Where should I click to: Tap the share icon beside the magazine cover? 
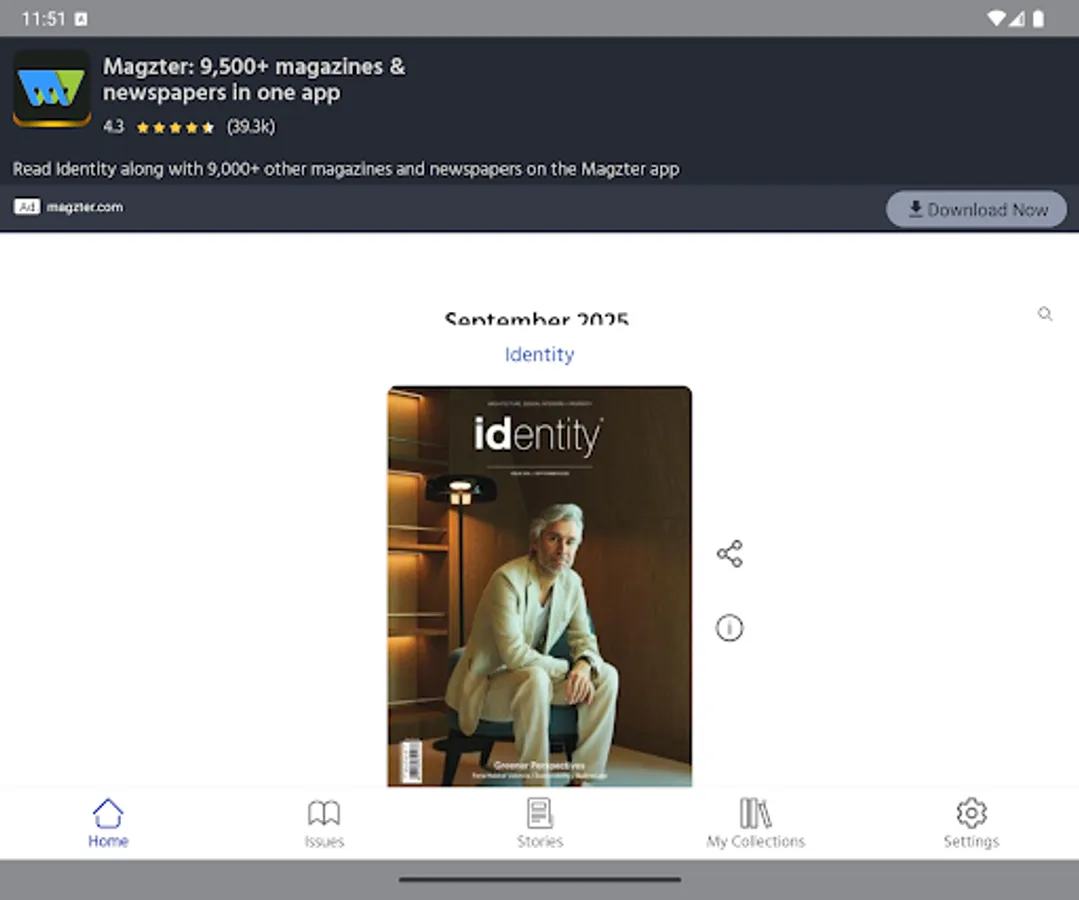pyautogui.click(x=729, y=552)
